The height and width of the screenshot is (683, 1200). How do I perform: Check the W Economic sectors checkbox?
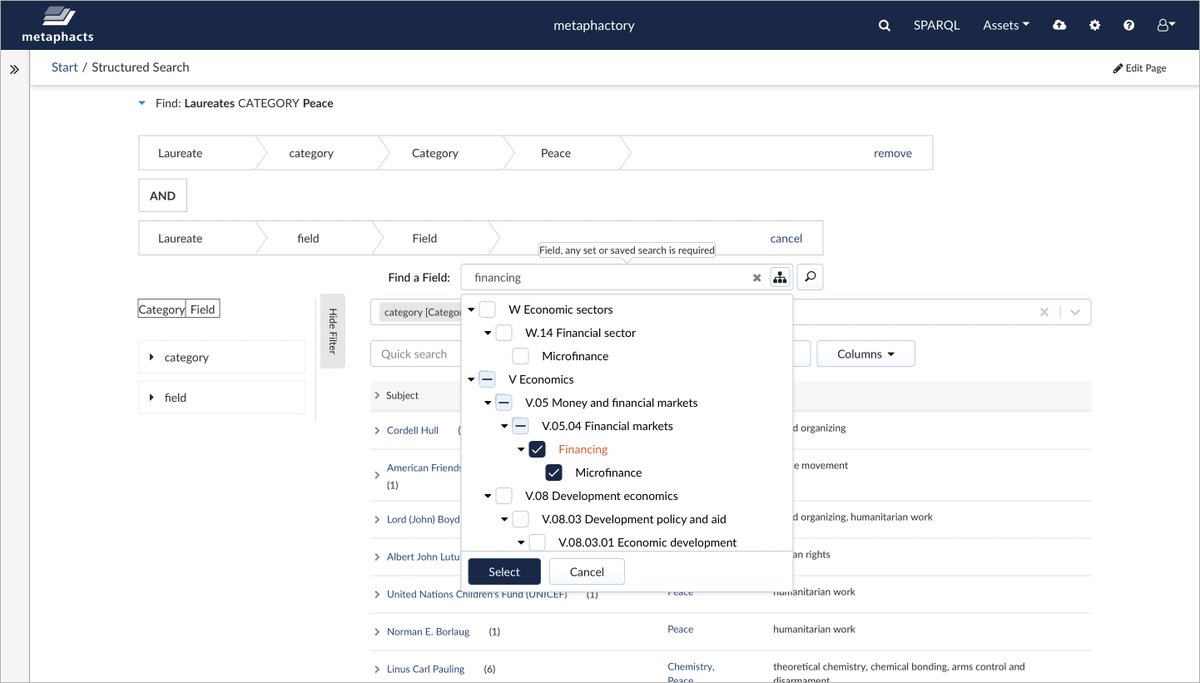point(487,309)
